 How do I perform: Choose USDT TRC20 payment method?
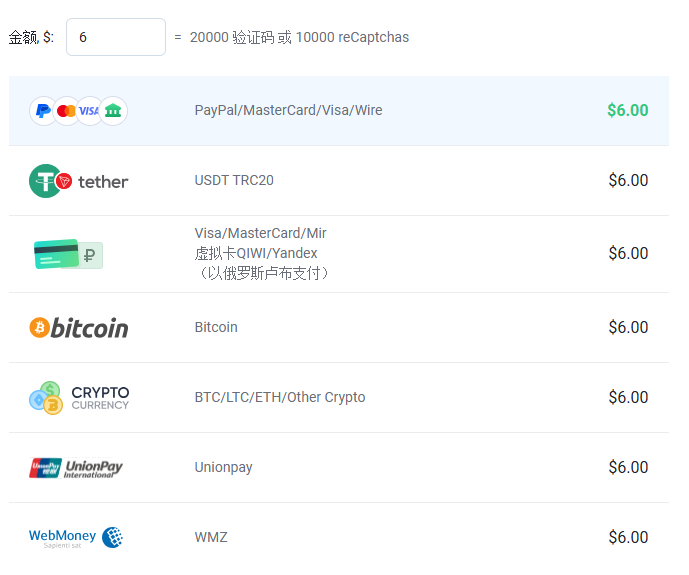click(234, 180)
